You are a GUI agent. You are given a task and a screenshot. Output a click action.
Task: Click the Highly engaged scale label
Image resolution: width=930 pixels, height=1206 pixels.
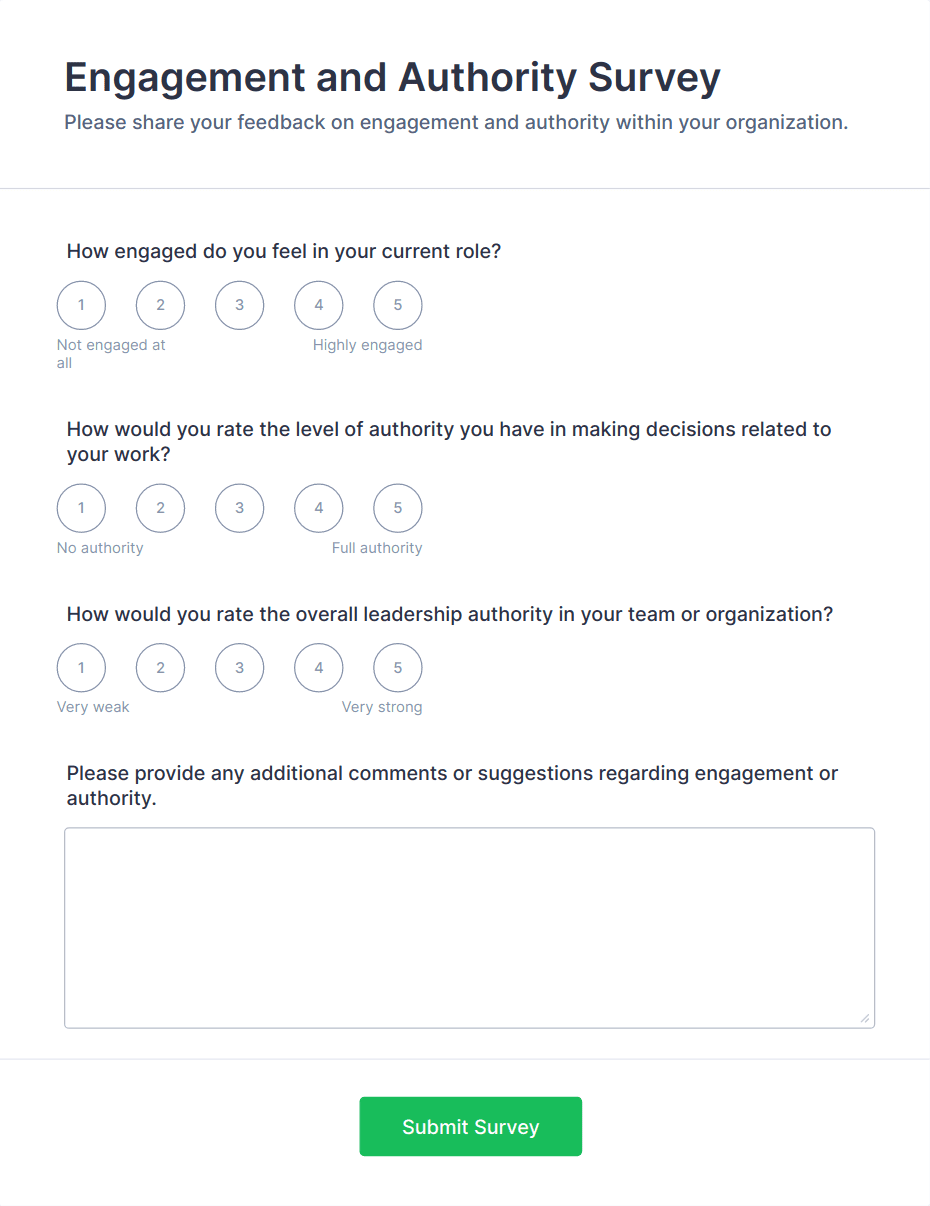click(367, 345)
